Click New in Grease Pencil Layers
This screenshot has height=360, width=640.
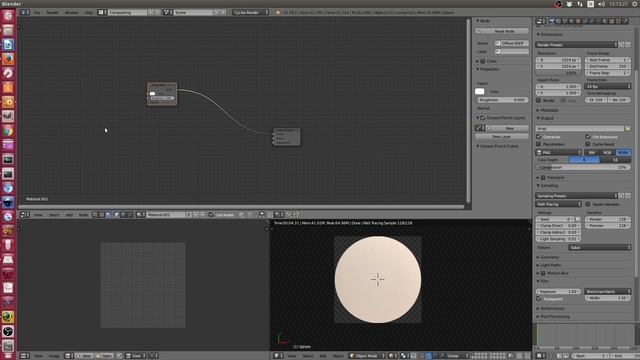click(509, 128)
